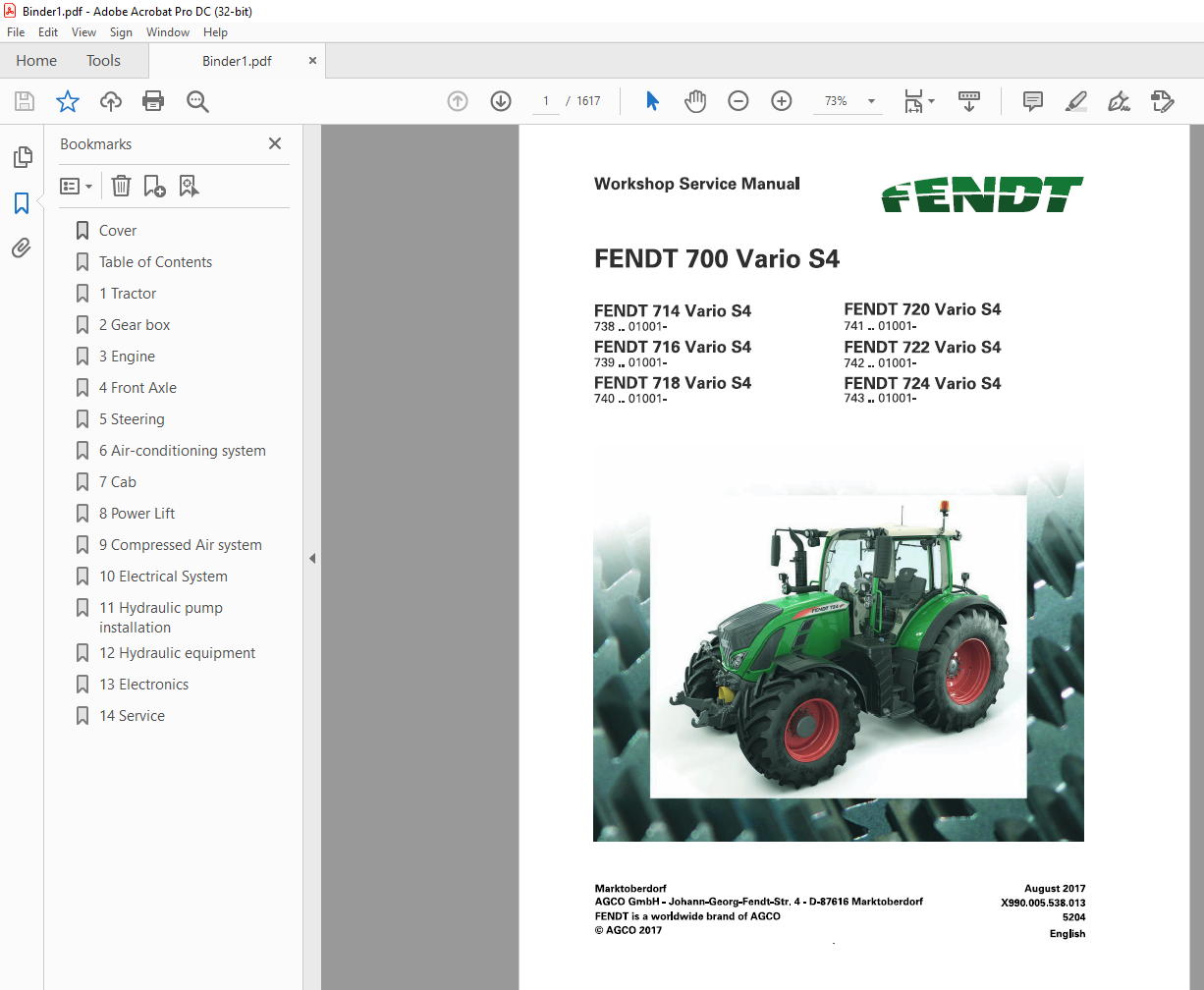Screen dimensions: 1204x990
Task: Open the Sign document pen icon
Action: (x=1119, y=101)
